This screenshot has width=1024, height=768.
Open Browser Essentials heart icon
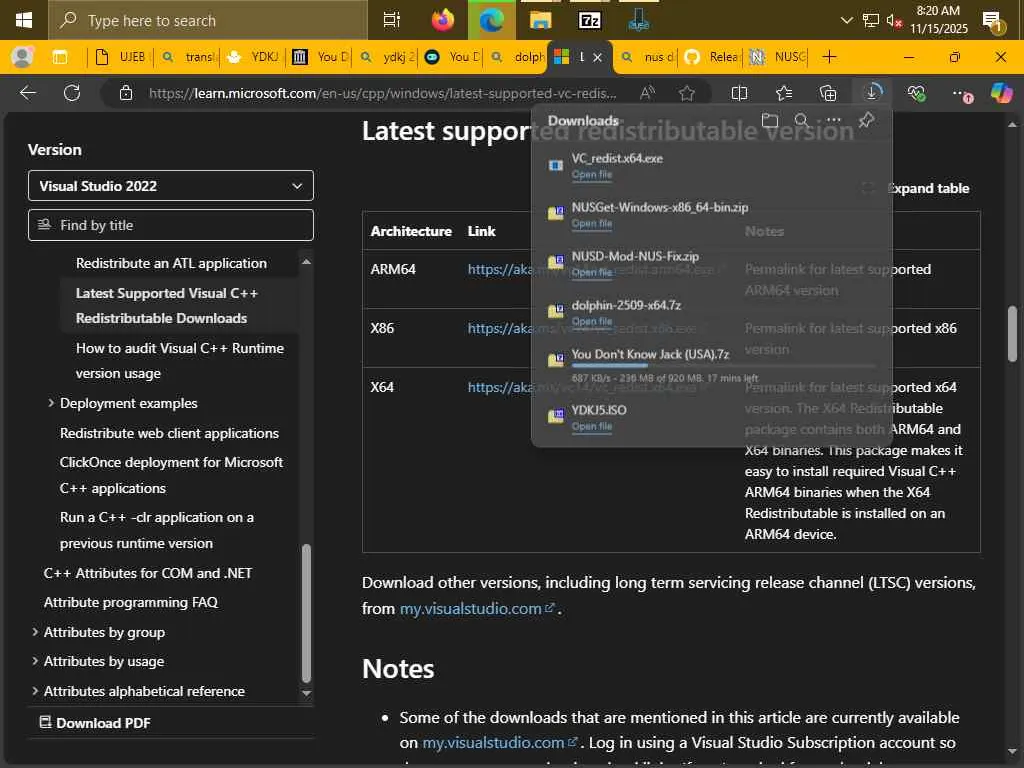tap(916, 93)
